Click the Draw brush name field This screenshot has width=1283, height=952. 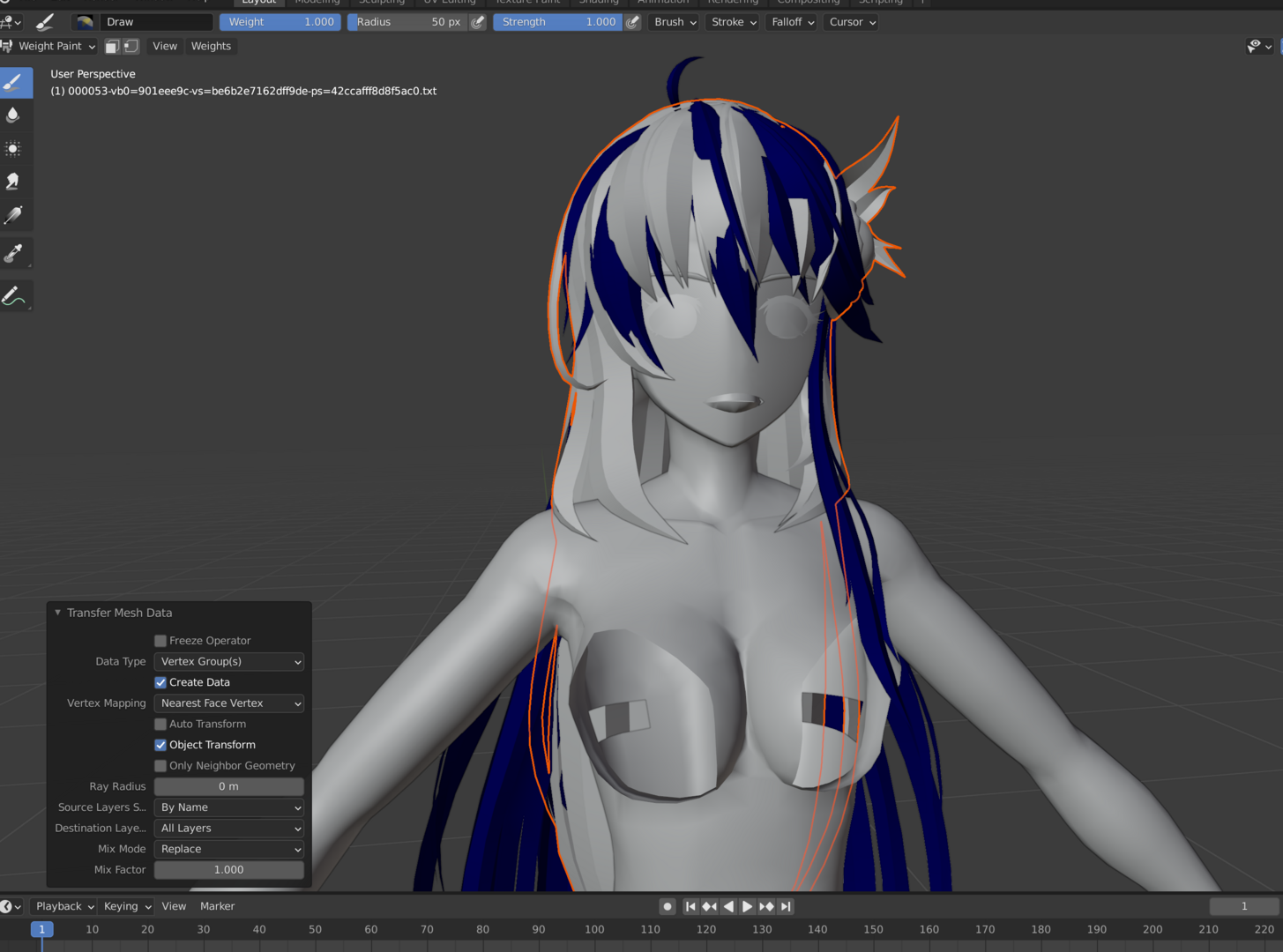[155, 22]
